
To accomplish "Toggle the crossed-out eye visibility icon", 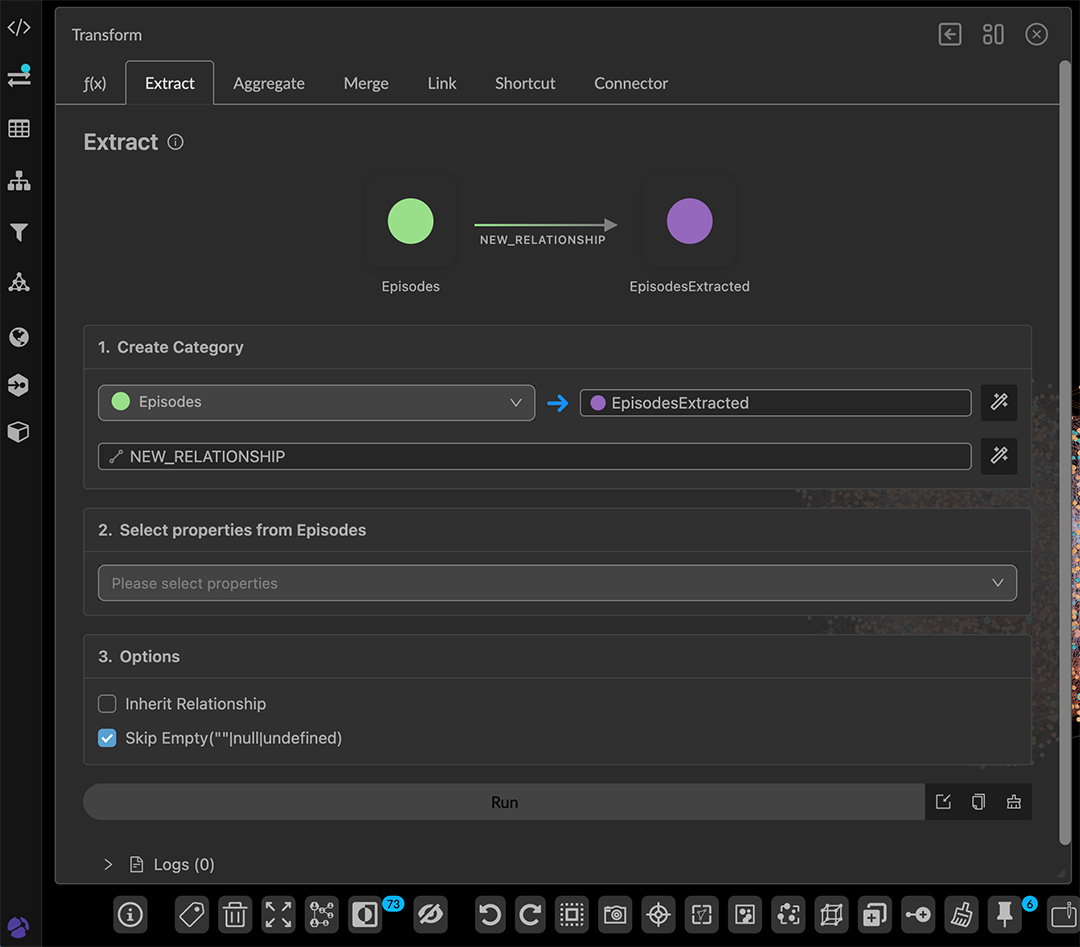I will [429, 914].
